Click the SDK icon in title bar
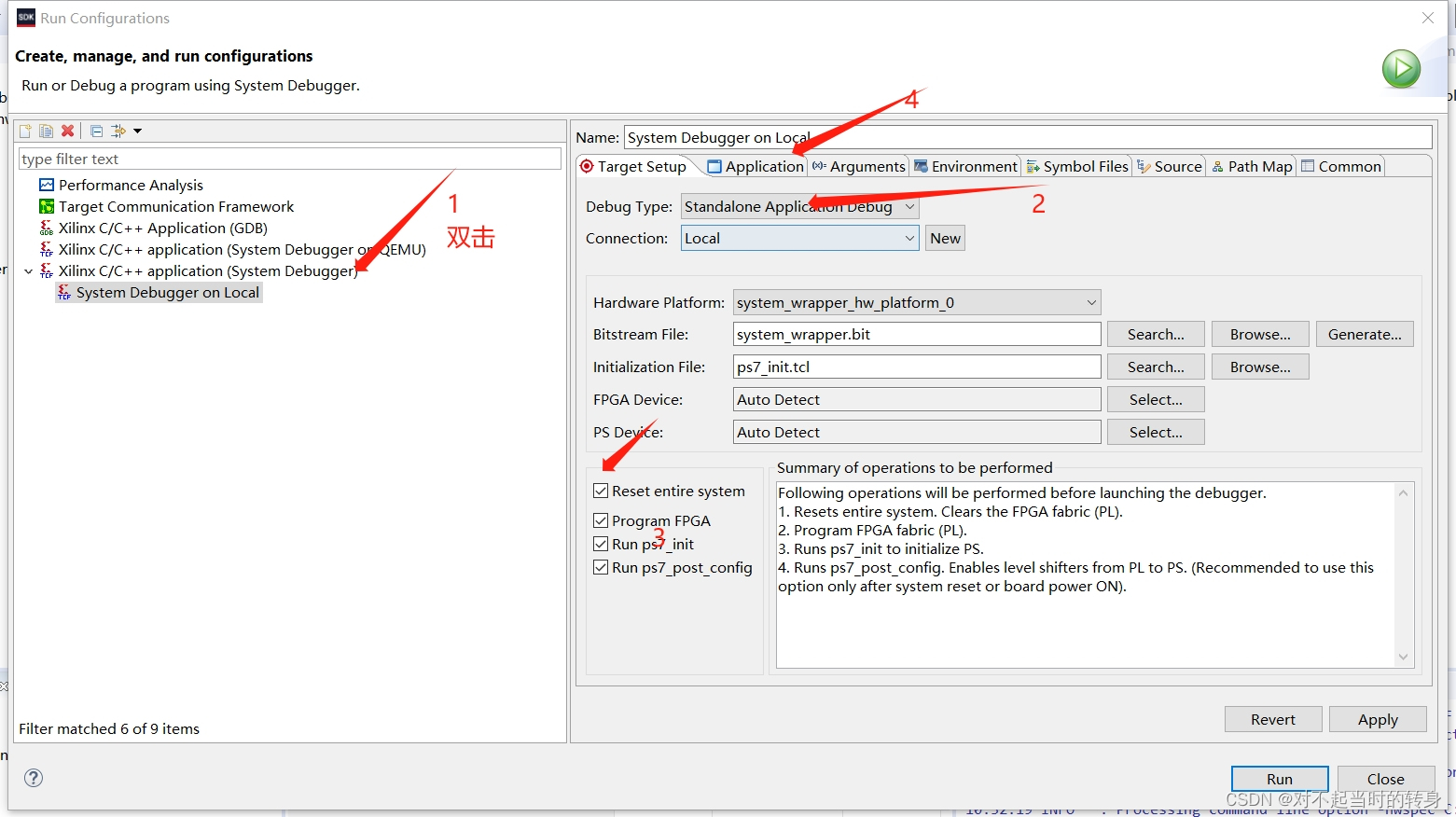The width and height of the screenshot is (1456, 817). (x=26, y=18)
